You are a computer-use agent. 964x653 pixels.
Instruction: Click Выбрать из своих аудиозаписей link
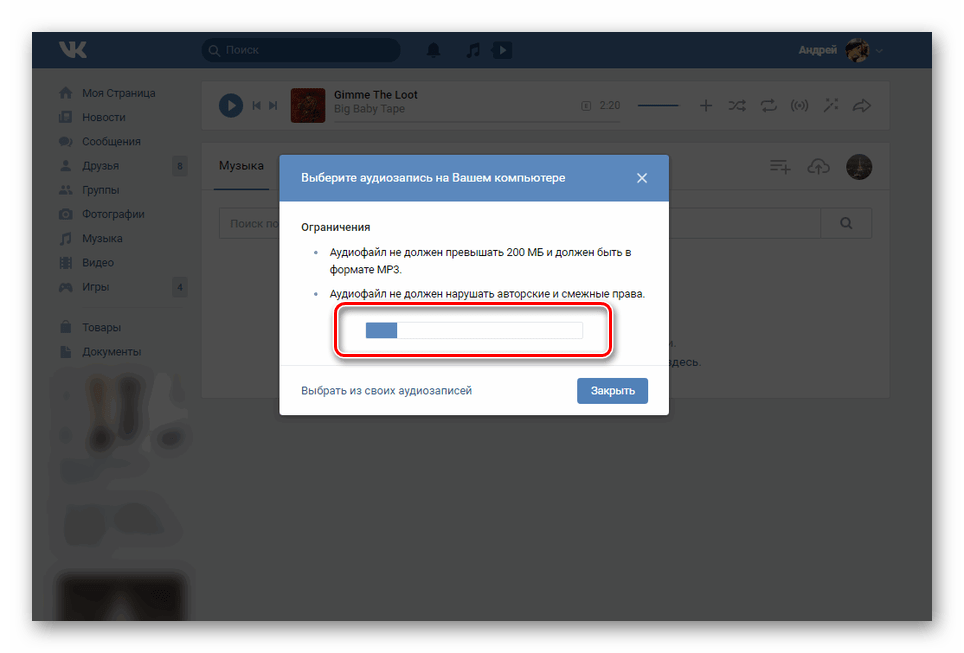386,390
